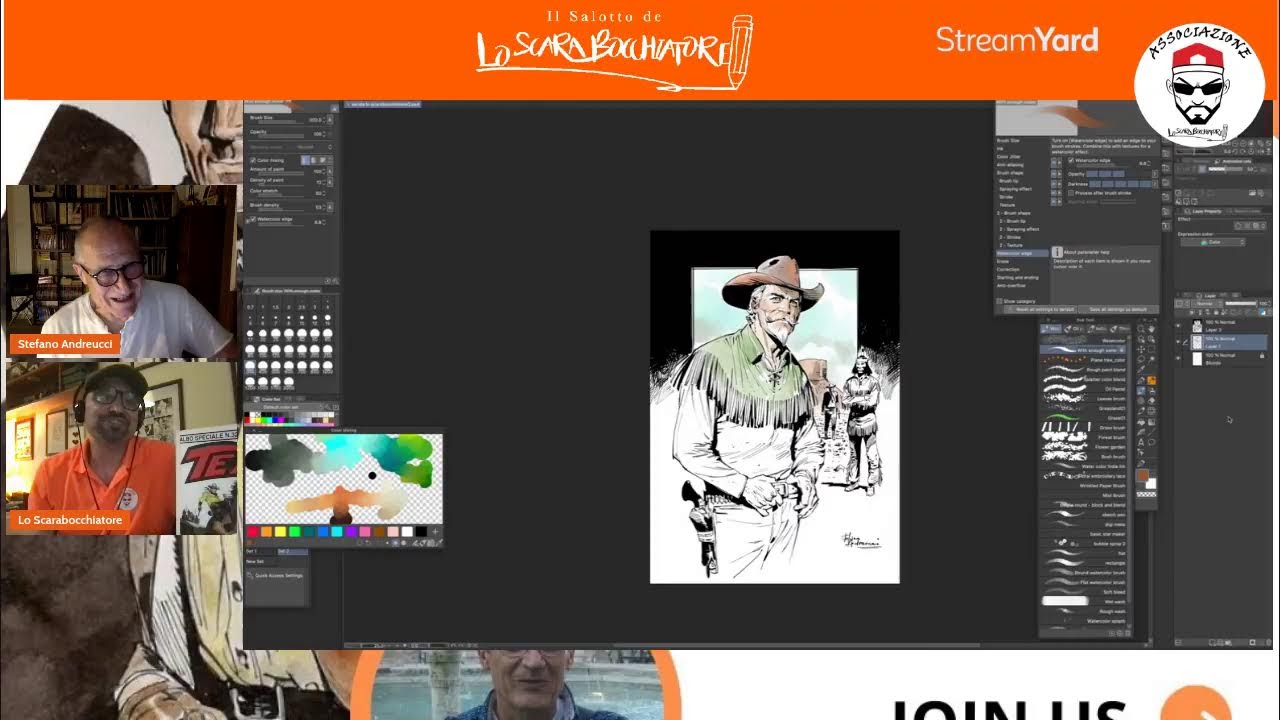Toggle Color mixing checkbox in Tool Property
Screen dimensions: 1280x720
point(253,160)
